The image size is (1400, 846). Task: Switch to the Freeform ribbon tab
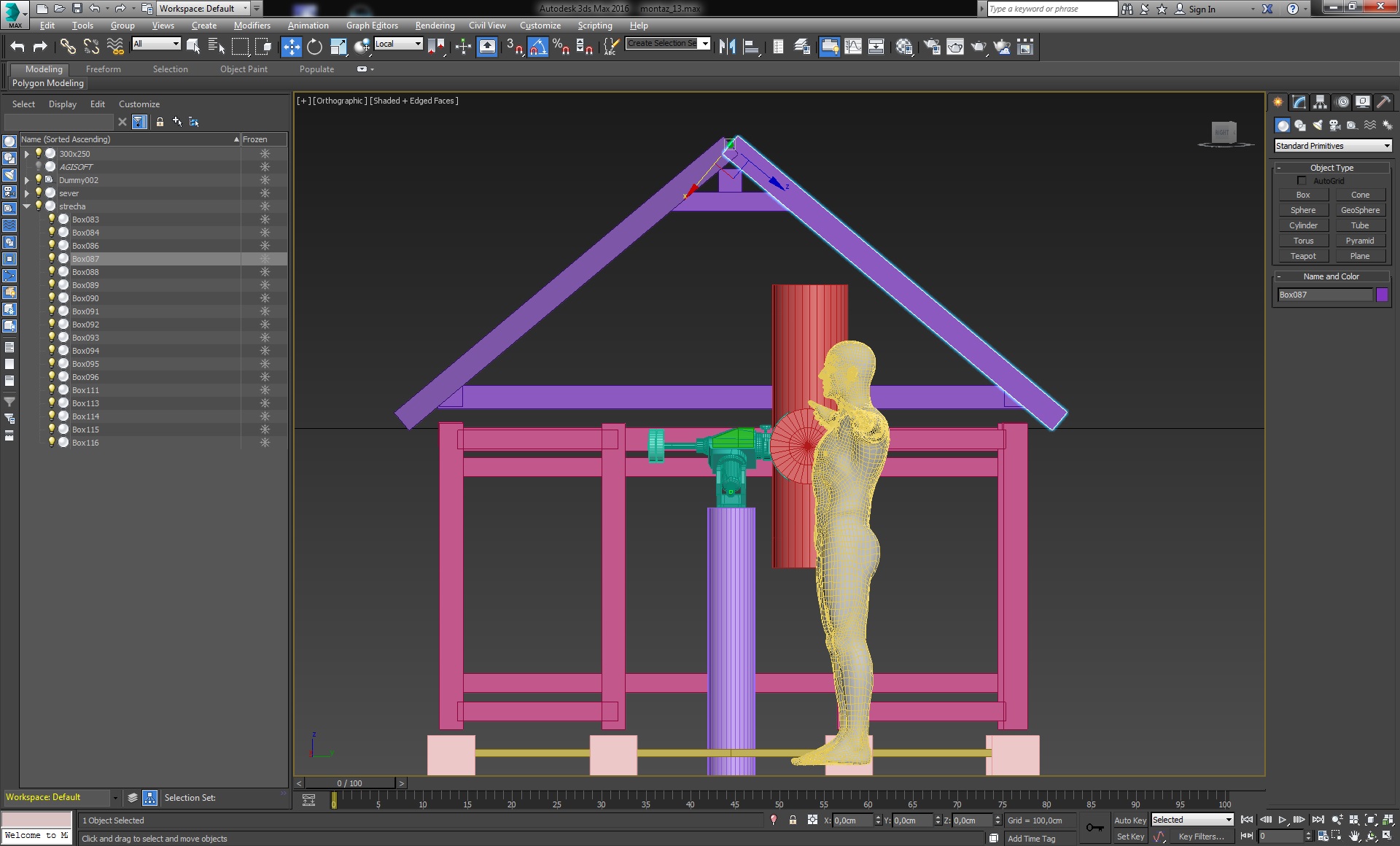coord(103,69)
